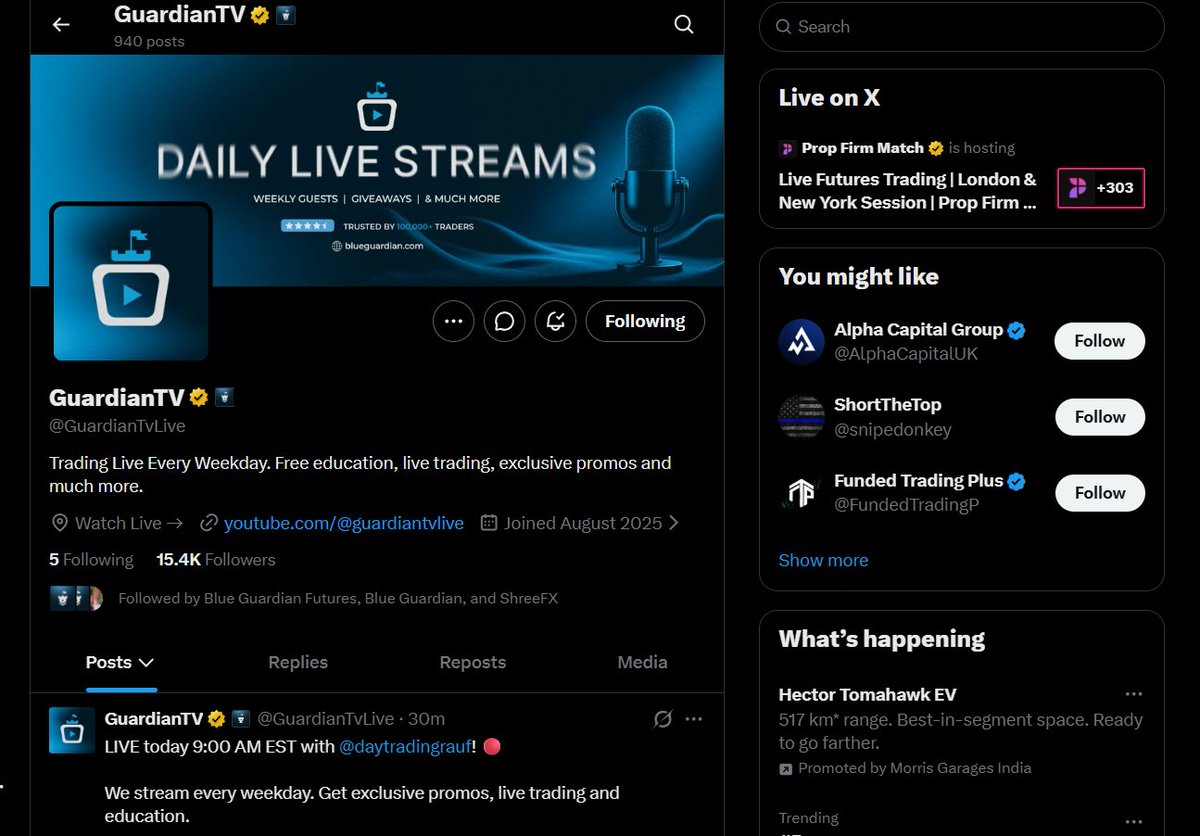Open the three-dot more options button
Image resolution: width=1200 pixels, height=836 pixels.
[x=453, y=321]
